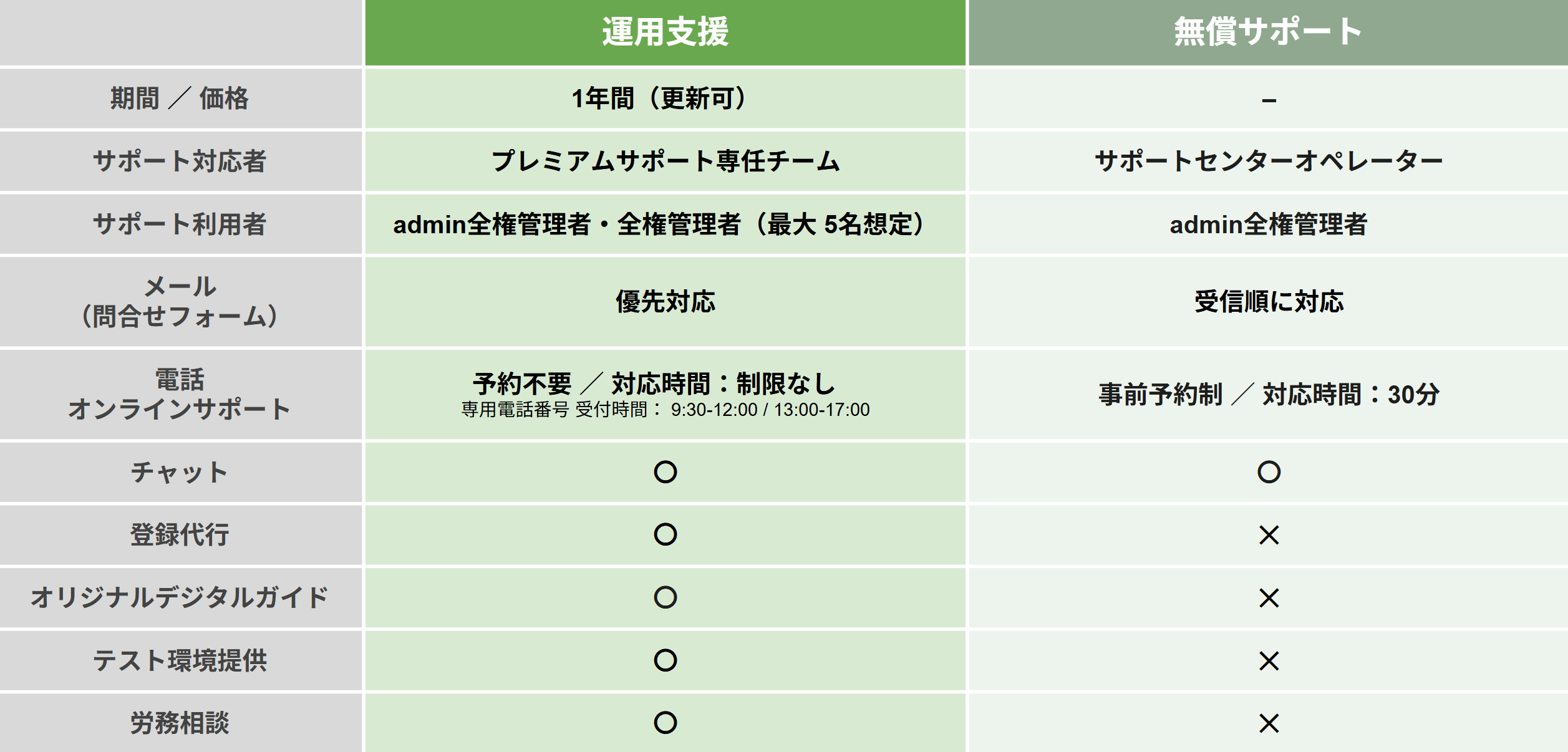Select the 無償サポート column header
This screenshot has width=1568, height=752.
click(x=1268, y=32)
